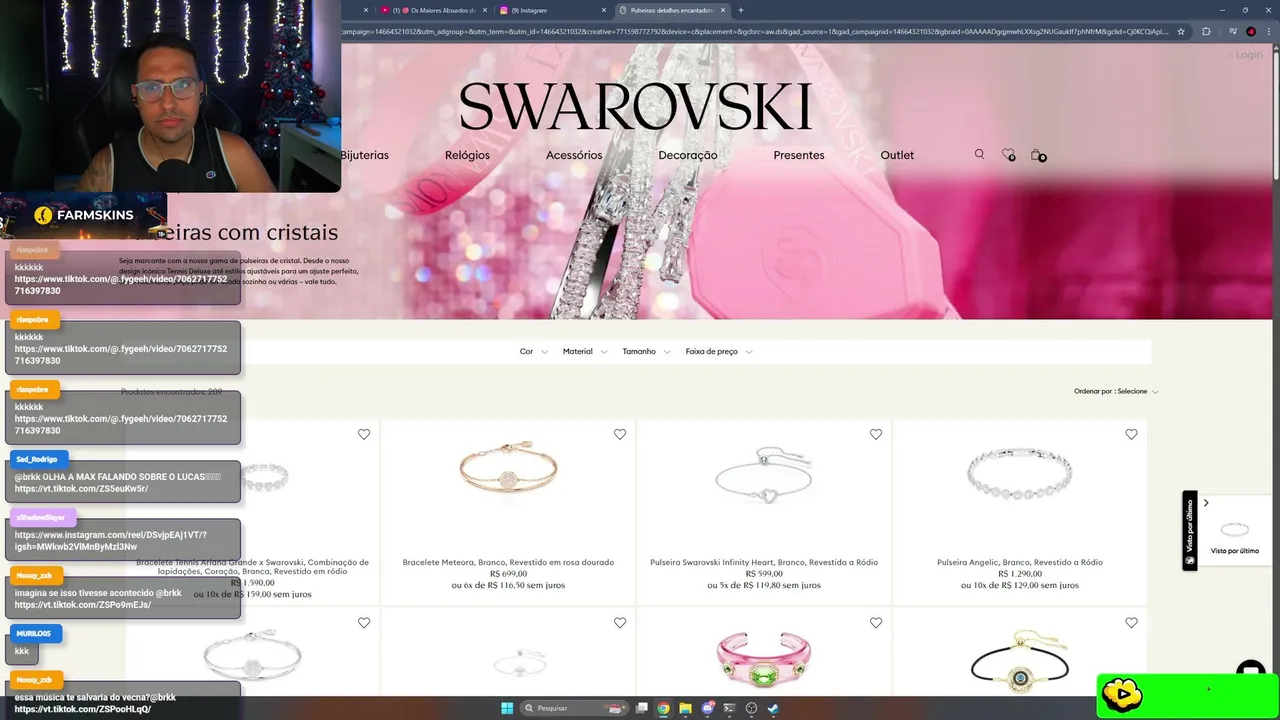Open the Presentes menu
The image size is (1280, 720).
(x=799, y=155)
